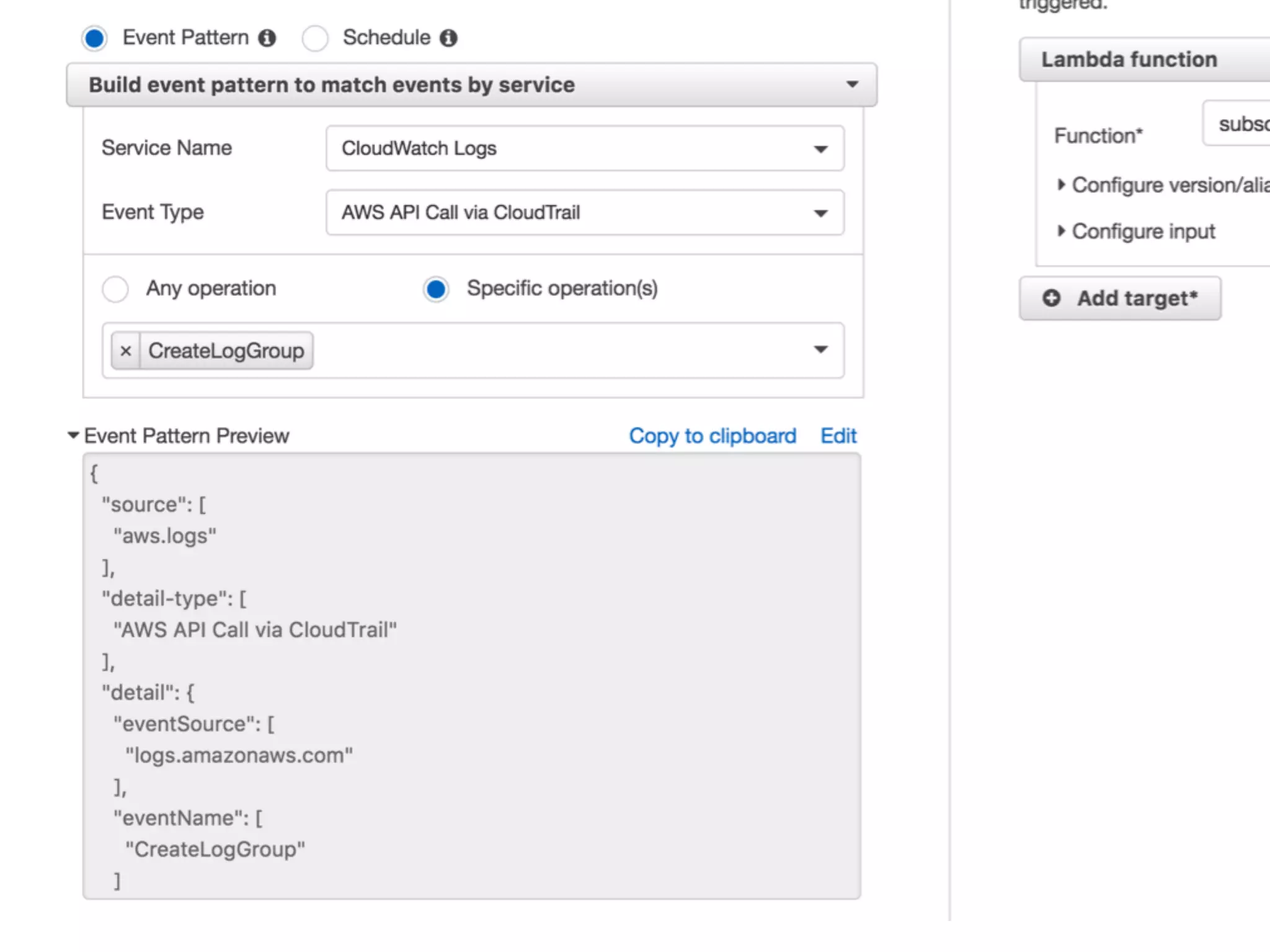Click the plus icon on Add target
Screen dimensions: 1270x952
tap(1051, 298)
